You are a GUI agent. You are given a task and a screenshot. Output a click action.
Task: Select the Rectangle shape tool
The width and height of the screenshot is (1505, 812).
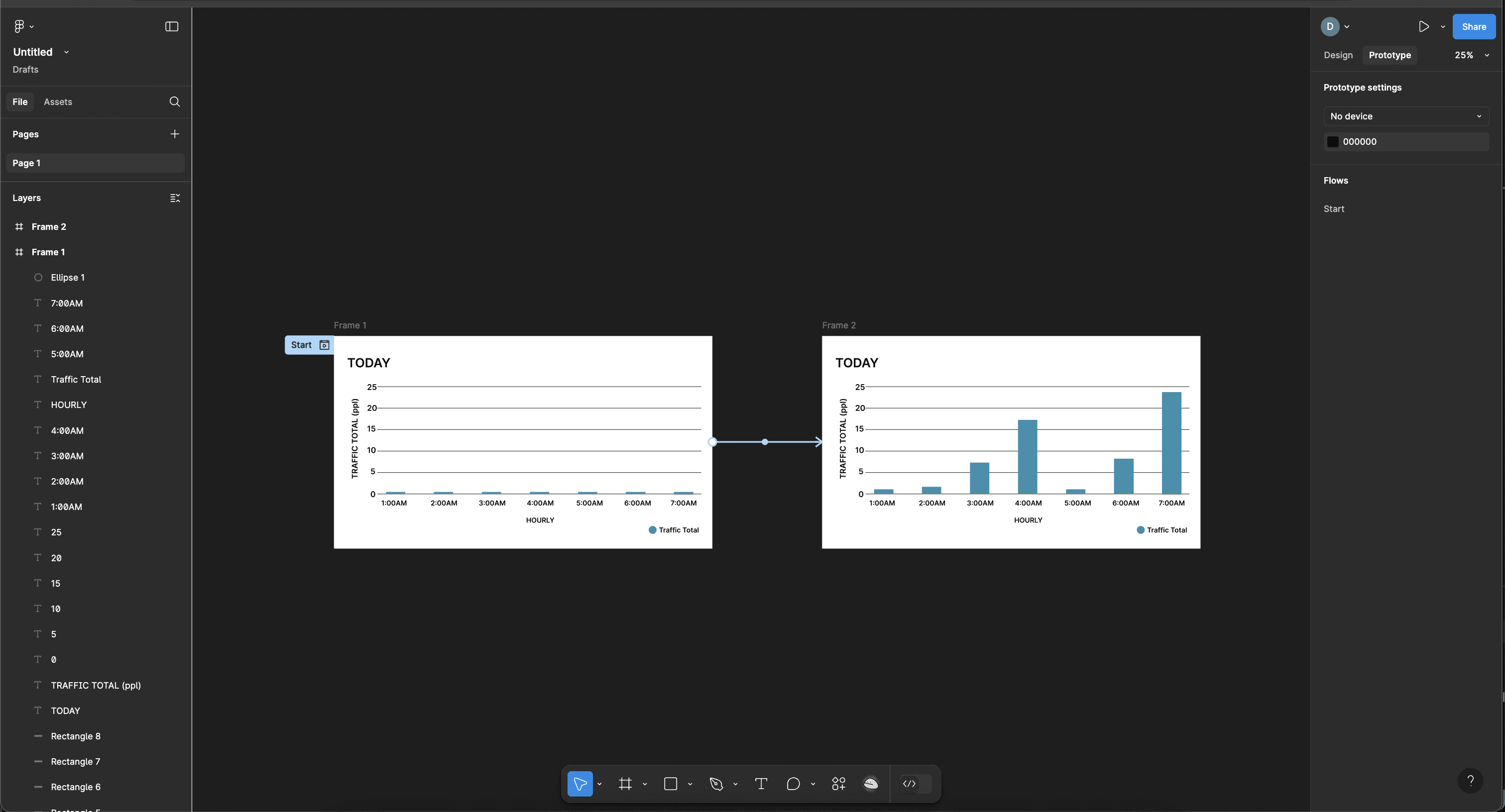point(671,784)
